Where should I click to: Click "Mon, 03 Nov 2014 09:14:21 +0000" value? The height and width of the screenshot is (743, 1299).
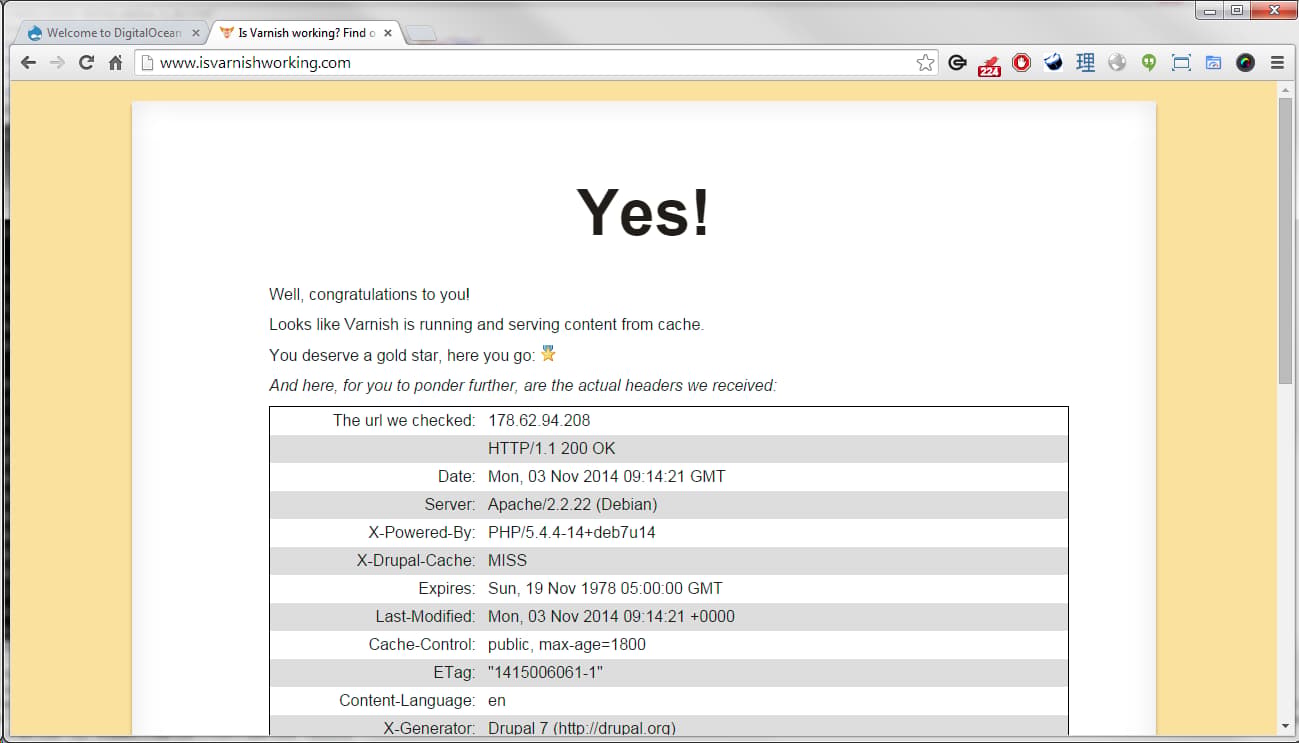tap(611, 617)
